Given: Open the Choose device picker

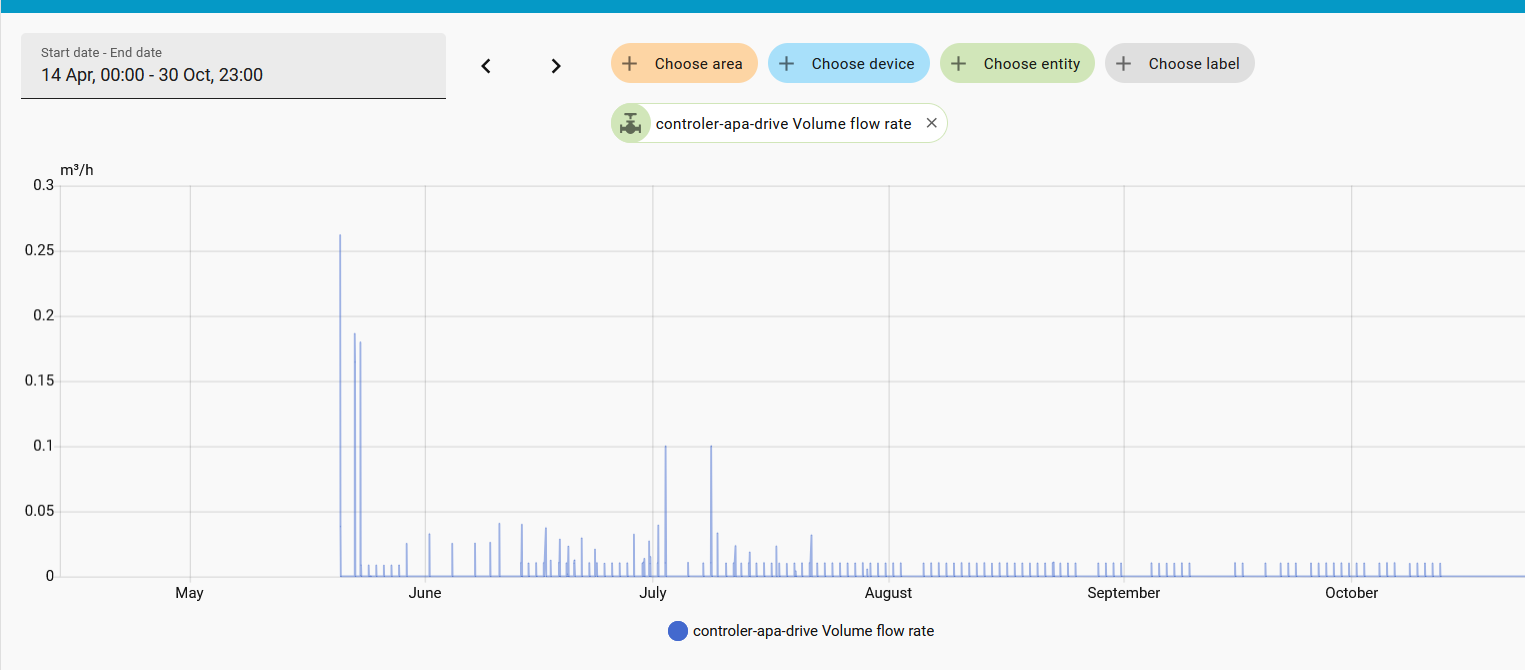Looking at the screenshot, I should pos(862,64).
